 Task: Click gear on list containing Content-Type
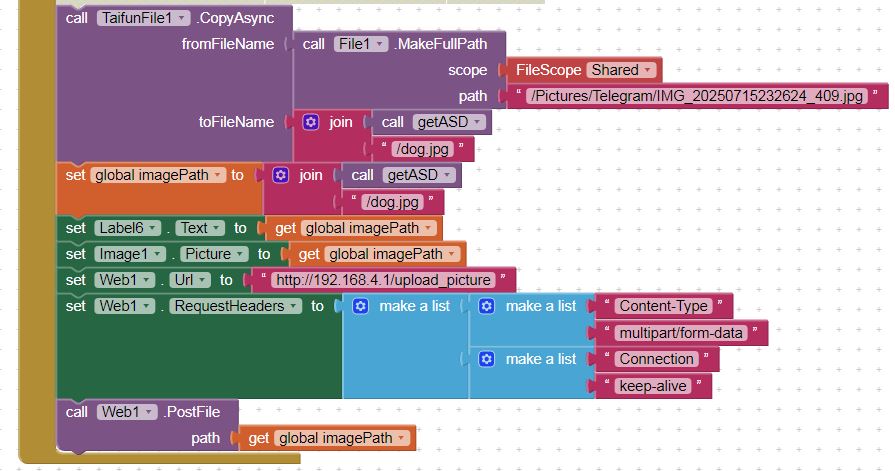tap(487, 306)
